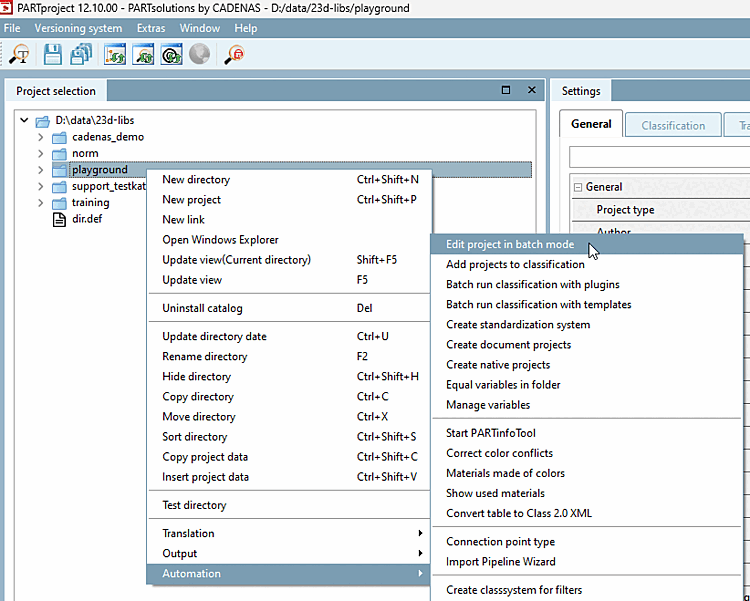
Task: Click the text search magnifier icon in toolbar
Action: (x=19, y=54)
